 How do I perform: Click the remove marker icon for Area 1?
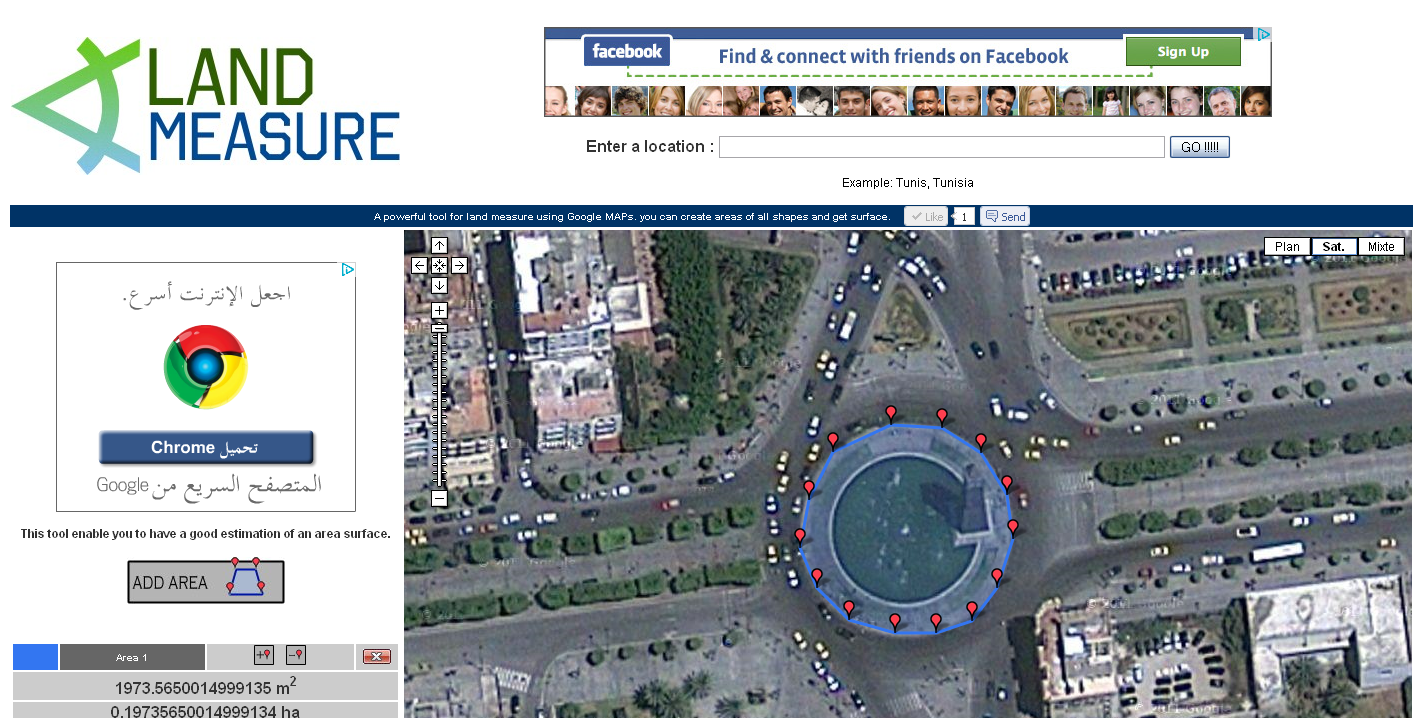[295, 656]
